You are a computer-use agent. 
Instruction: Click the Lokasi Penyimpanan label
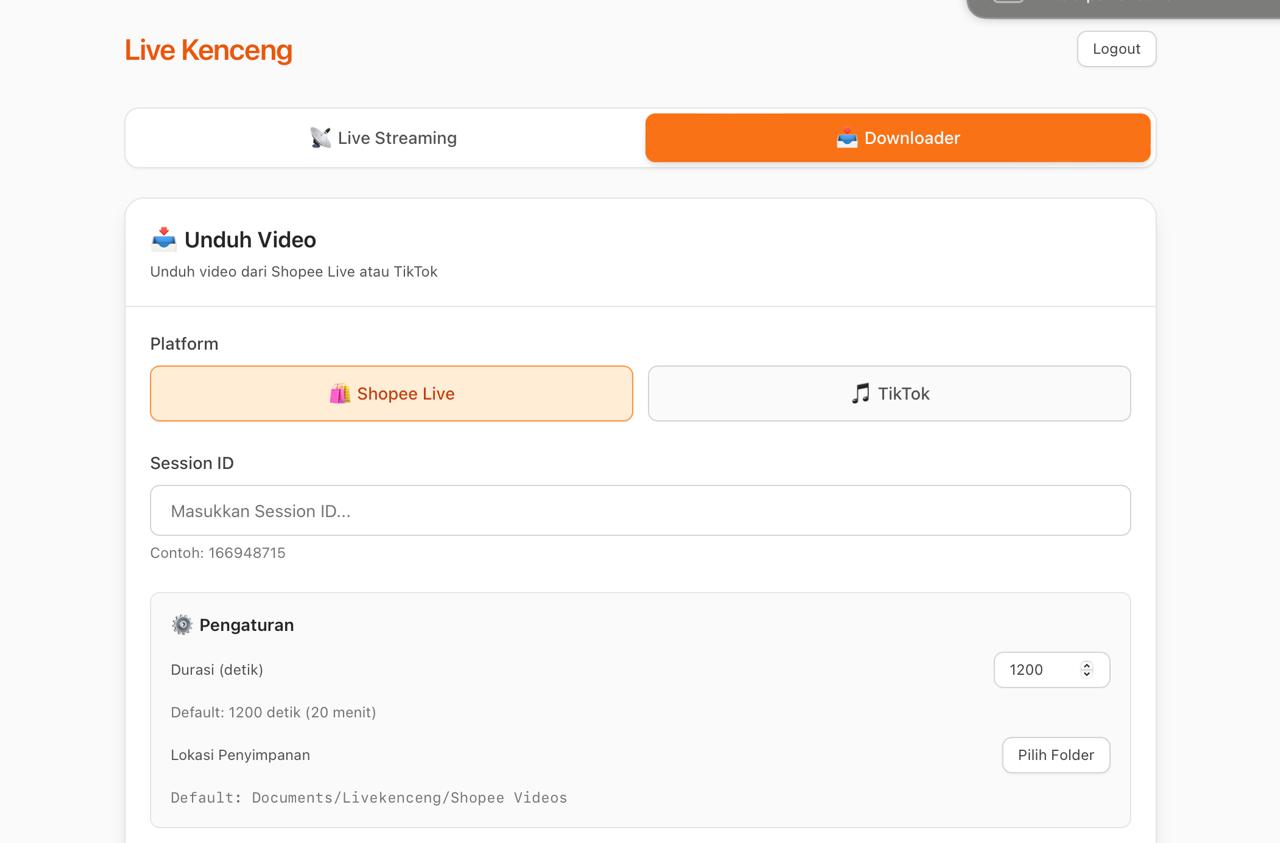(240, 755)
